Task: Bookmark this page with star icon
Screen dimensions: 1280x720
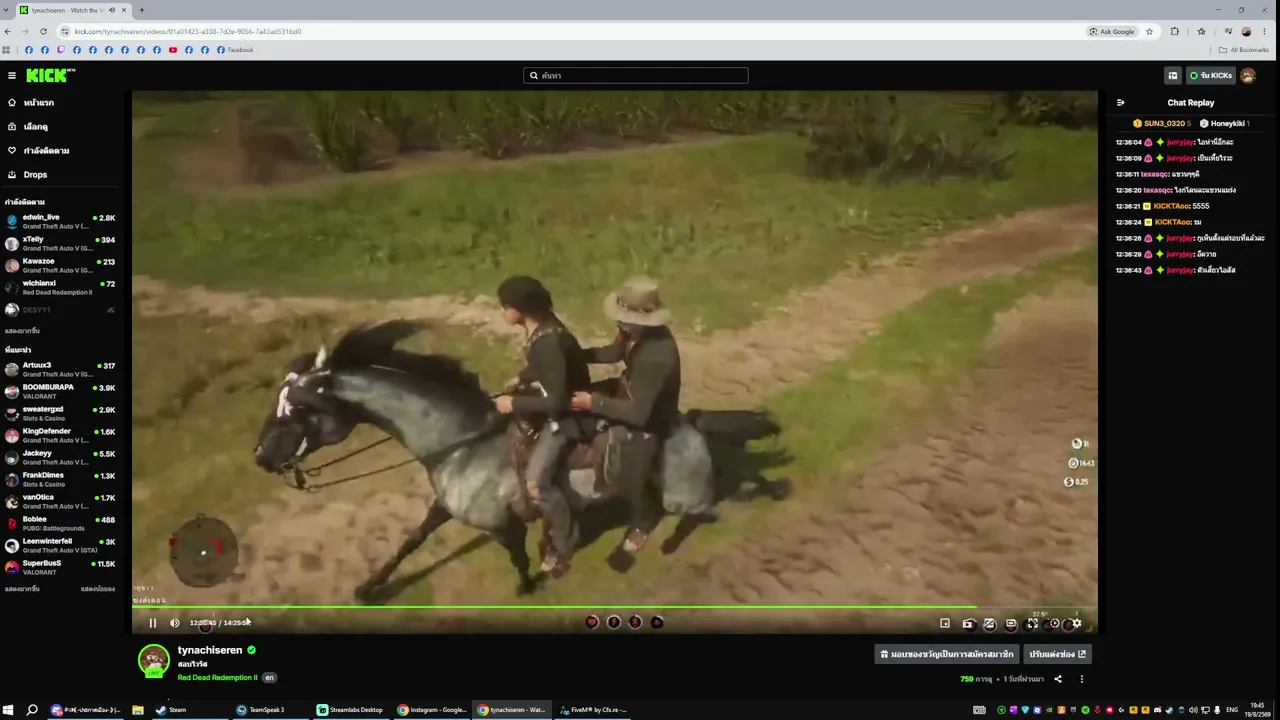Action: pyautogui.click(x=1149, y=31)
